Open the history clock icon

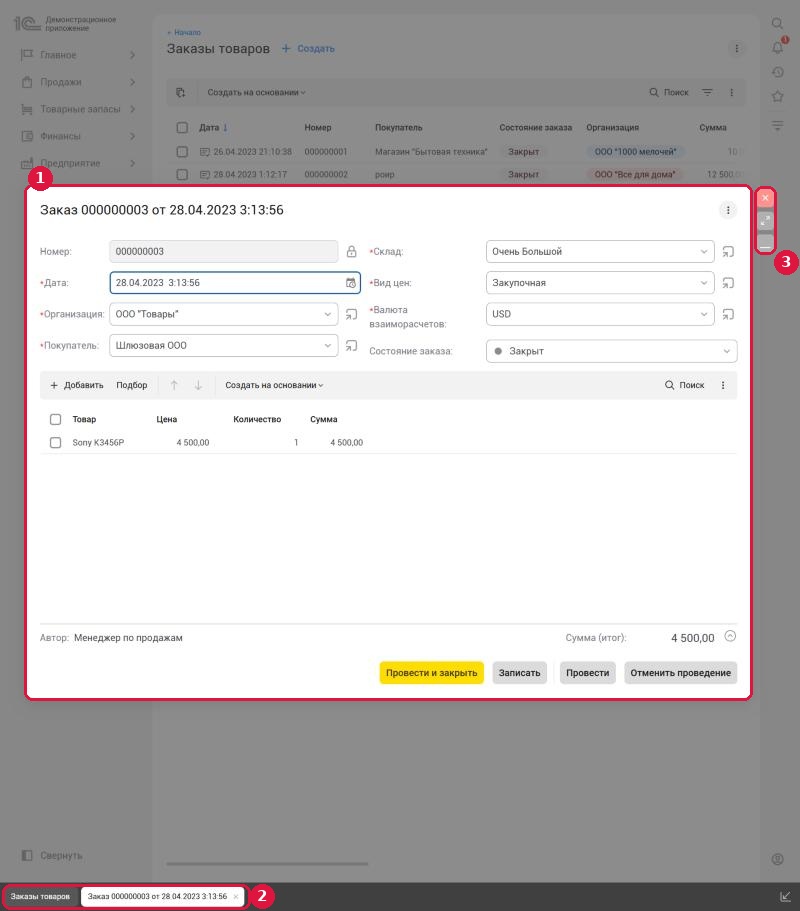click(778, 72)
